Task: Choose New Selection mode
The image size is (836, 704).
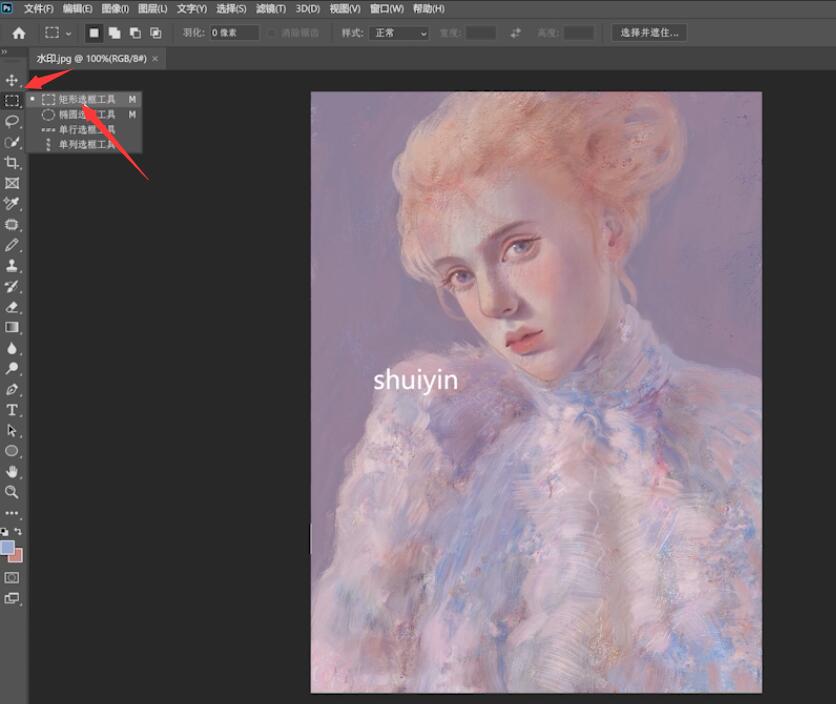Action: click(x=94, y=33)
